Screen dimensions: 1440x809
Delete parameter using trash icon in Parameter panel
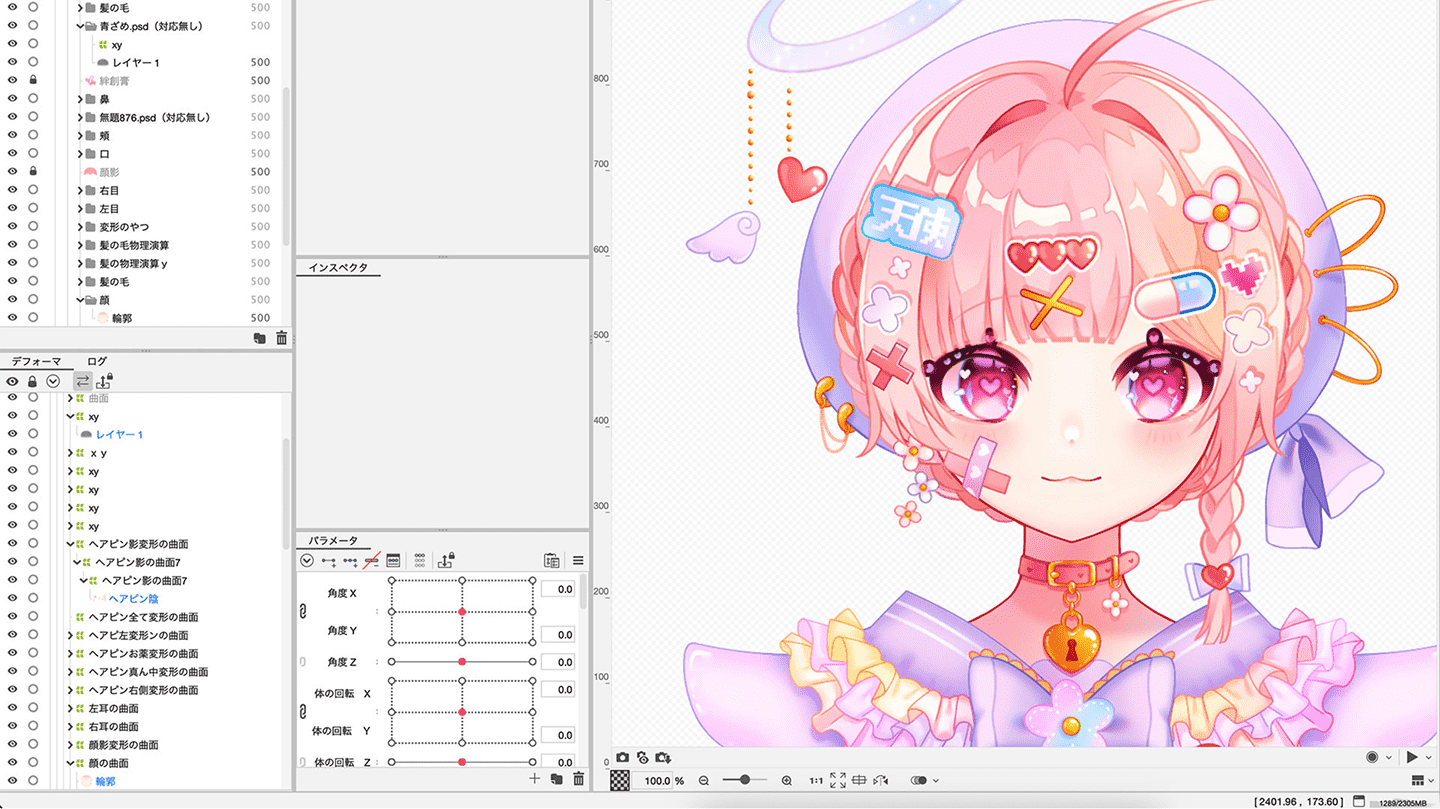coord(578,779)
